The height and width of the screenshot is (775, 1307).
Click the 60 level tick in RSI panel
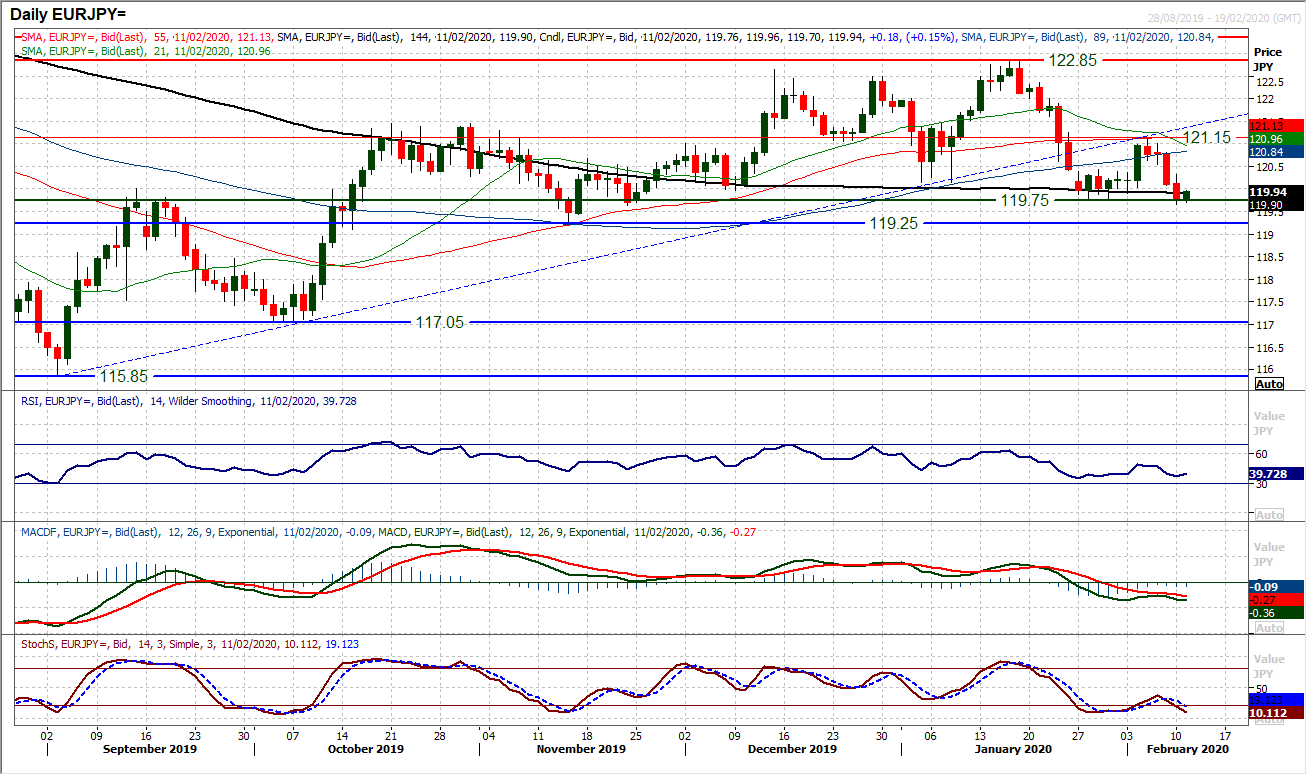point(1259,453)
